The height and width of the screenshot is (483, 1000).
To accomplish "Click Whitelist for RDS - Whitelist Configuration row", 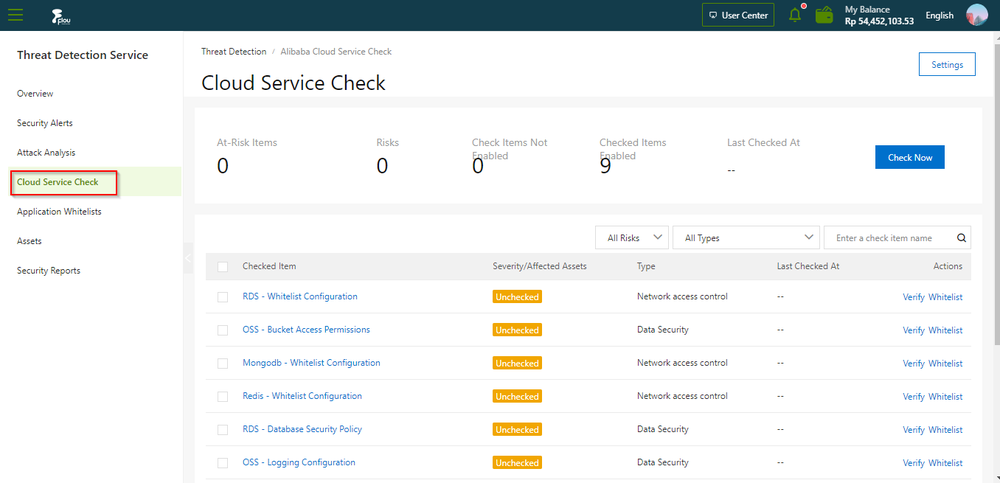I will (x=945, y=297).
